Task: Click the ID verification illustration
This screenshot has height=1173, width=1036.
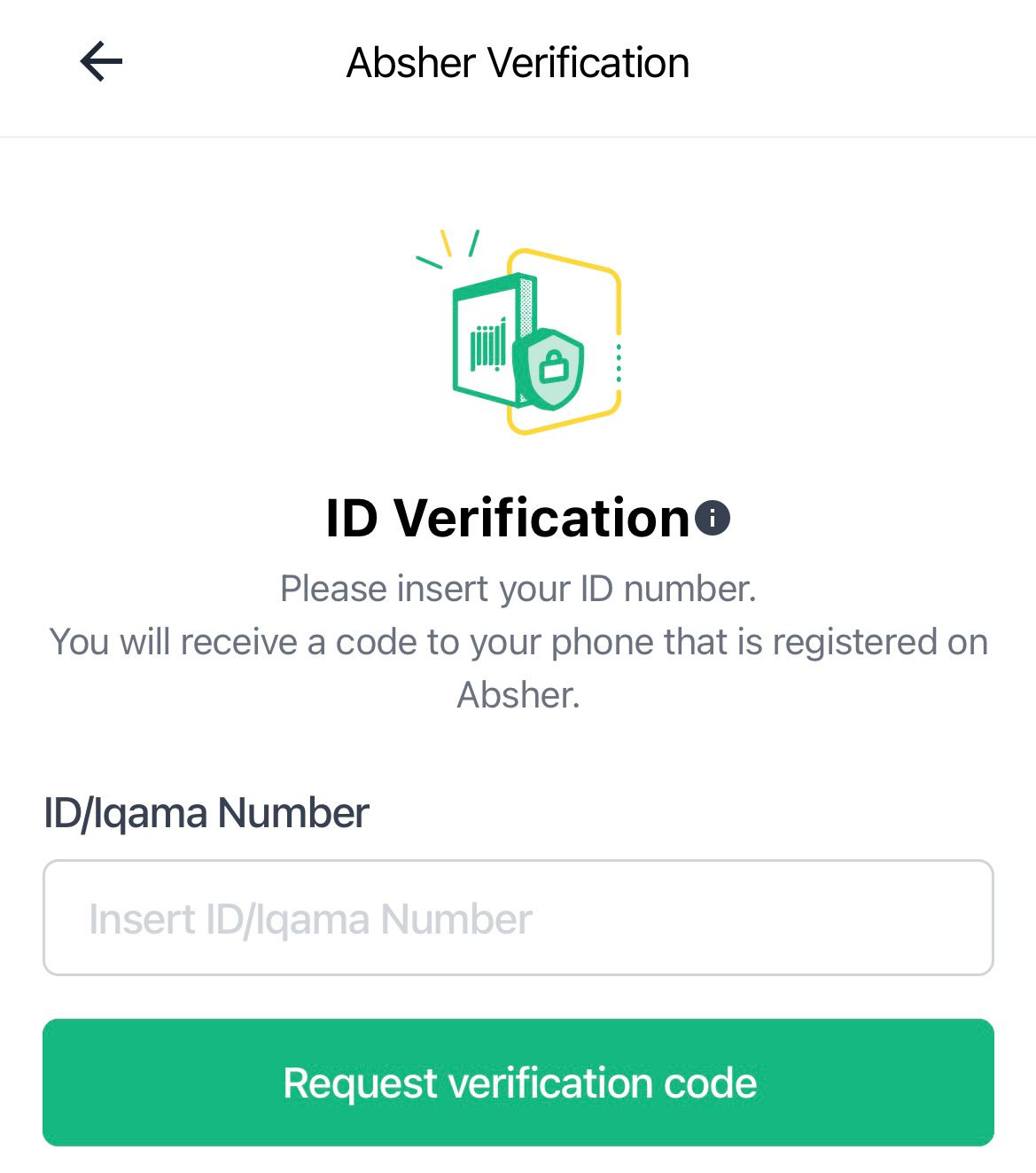Action: click(x=518, y=332)
